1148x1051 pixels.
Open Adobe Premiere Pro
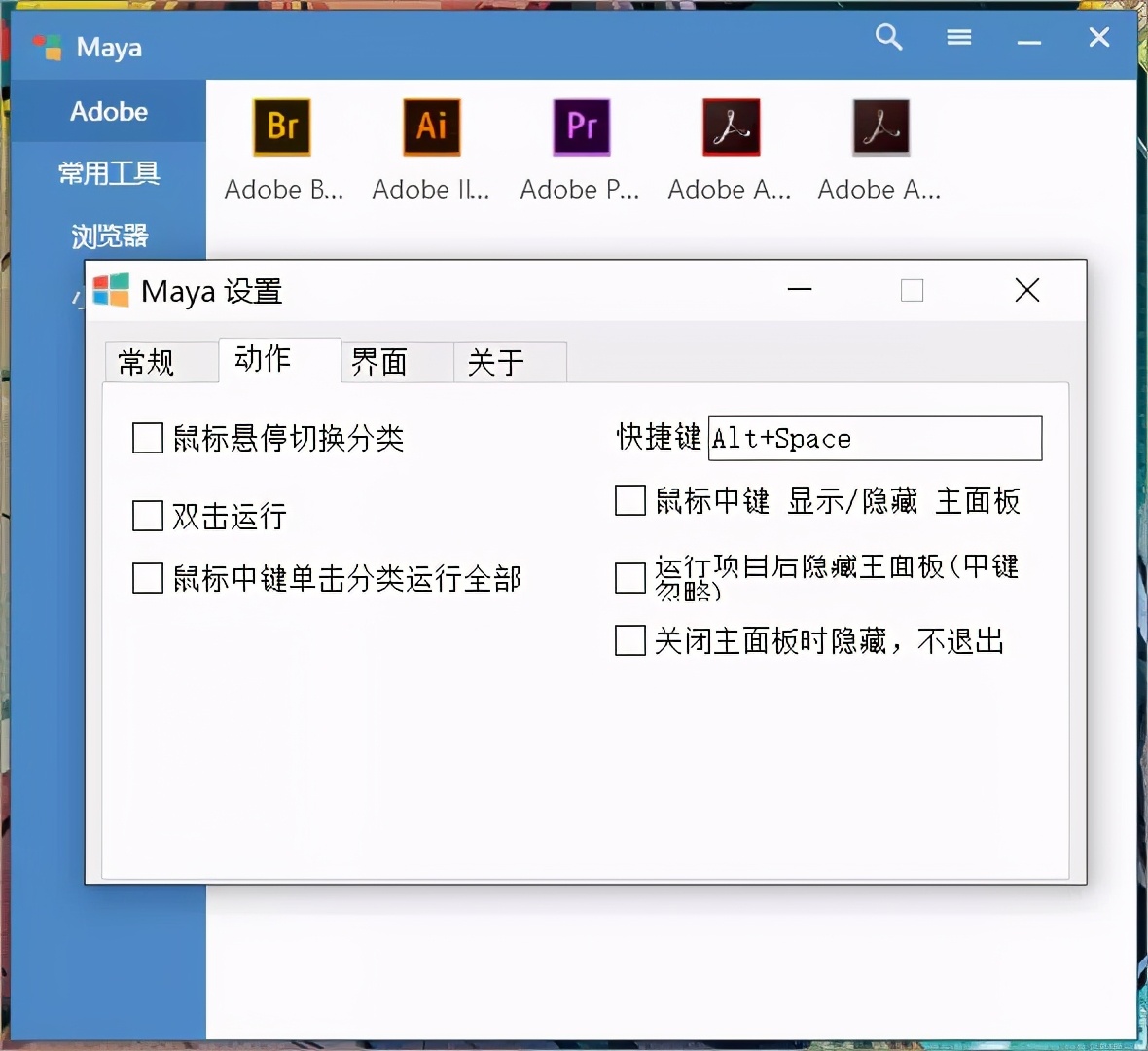pos(581,127)
